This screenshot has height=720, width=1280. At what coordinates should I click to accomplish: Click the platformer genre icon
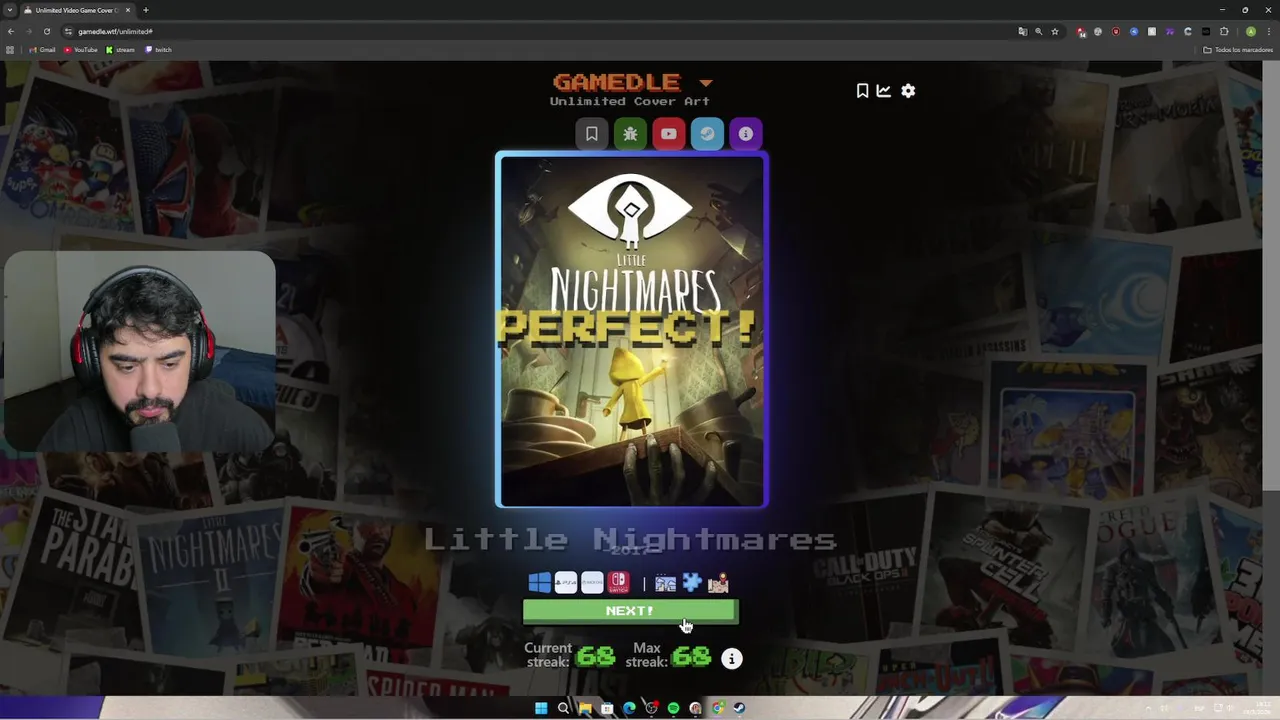point(665,583)
